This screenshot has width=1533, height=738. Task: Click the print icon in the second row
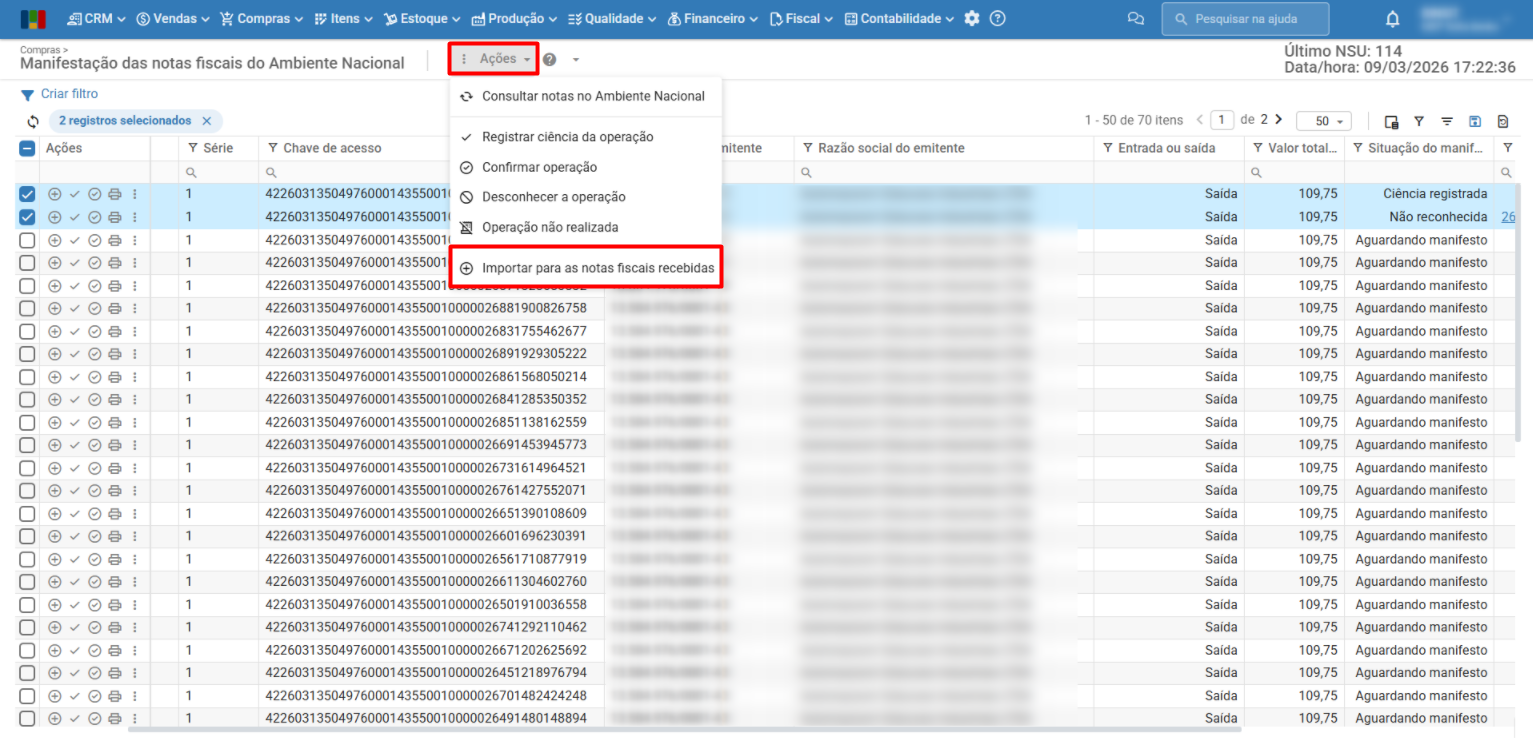115,217
